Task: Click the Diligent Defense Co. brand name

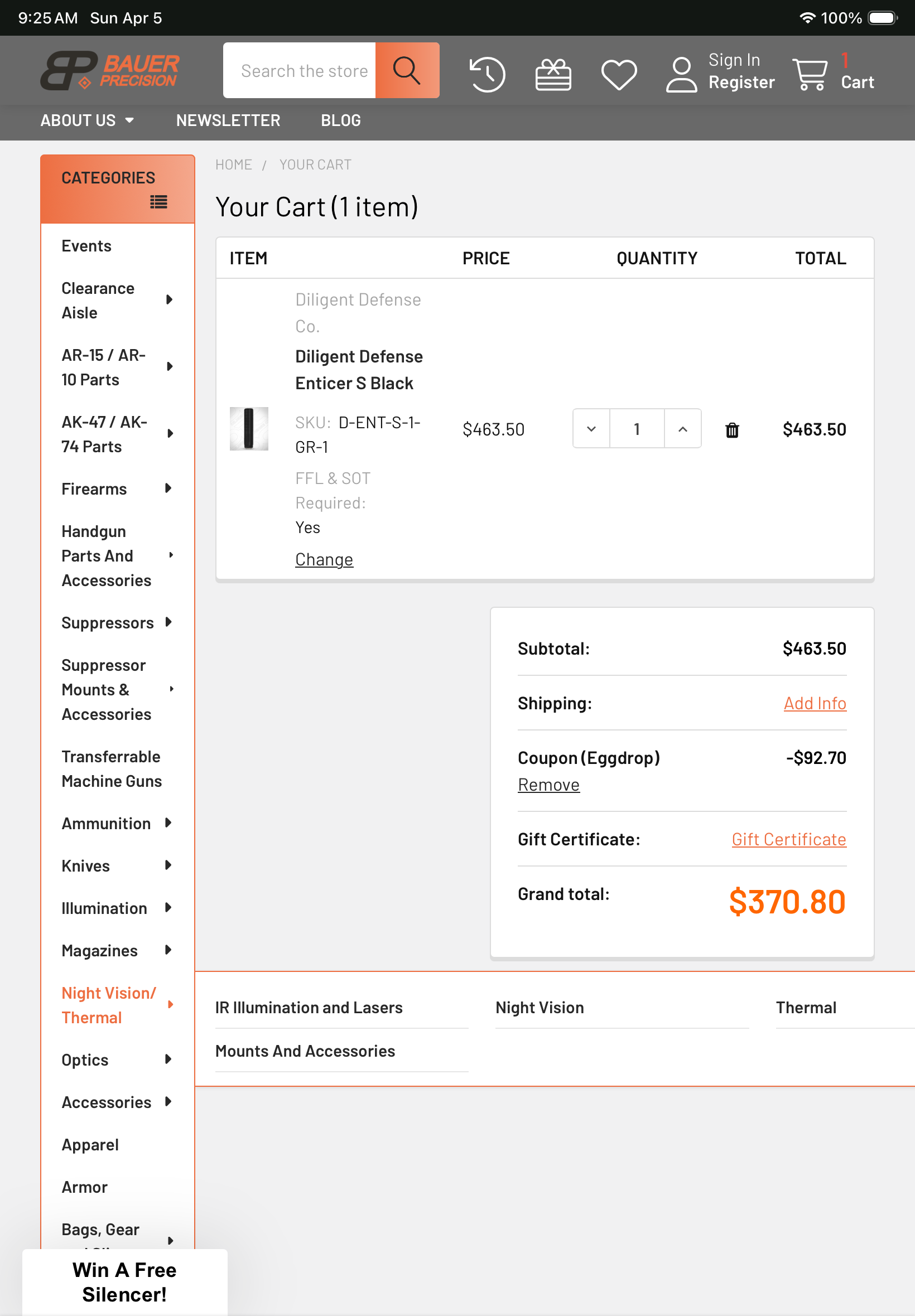Action: point(358,313)
